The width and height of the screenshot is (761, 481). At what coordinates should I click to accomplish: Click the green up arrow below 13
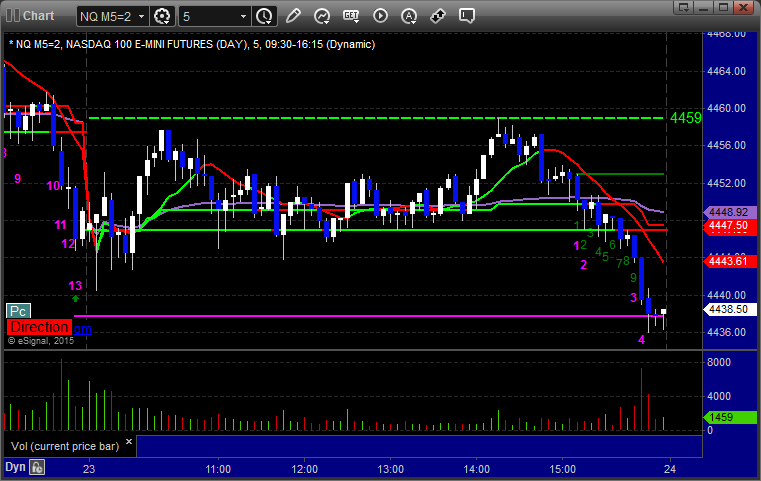(75, 299)
